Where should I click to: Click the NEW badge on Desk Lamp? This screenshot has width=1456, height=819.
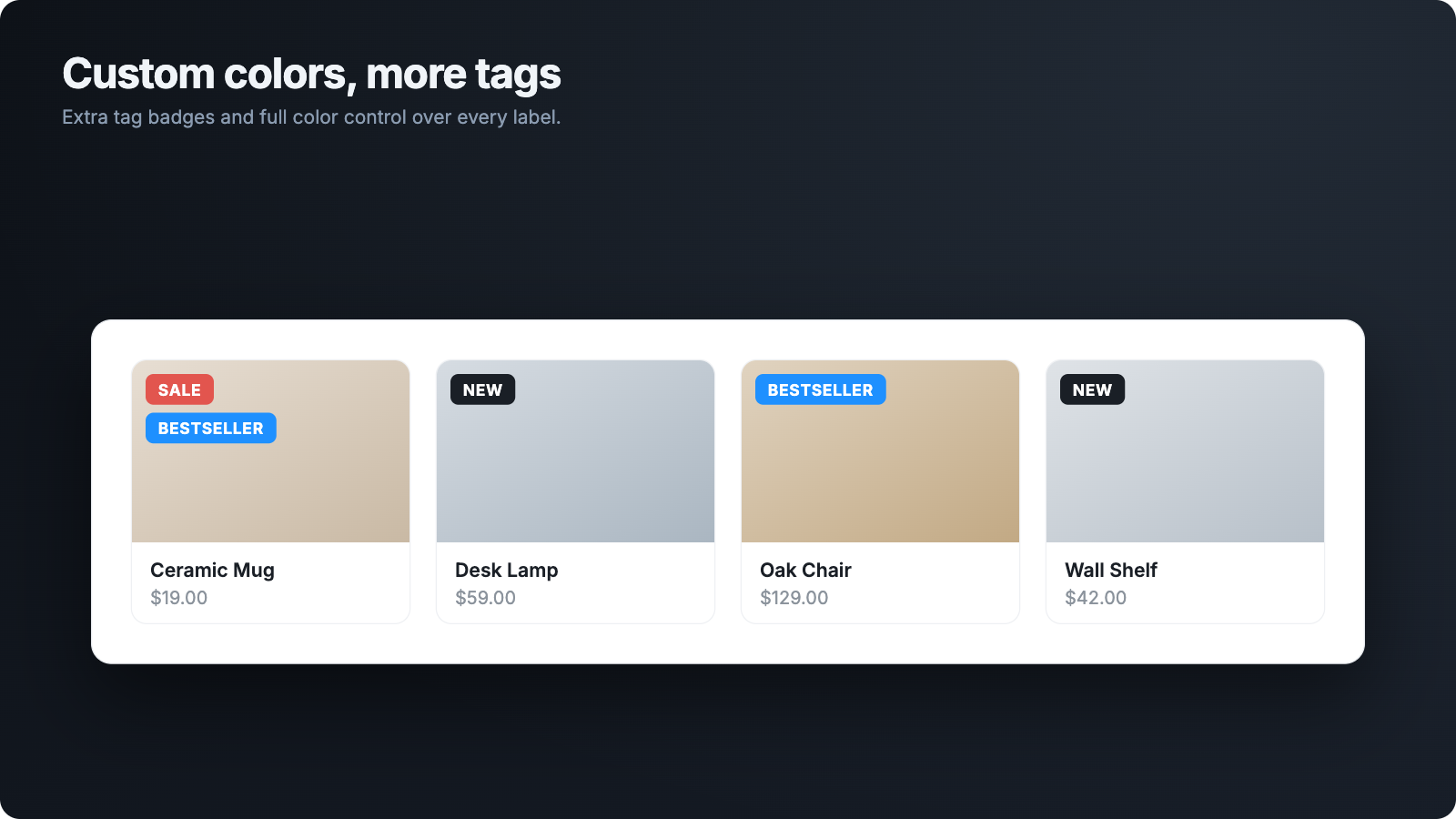point(482,389)
